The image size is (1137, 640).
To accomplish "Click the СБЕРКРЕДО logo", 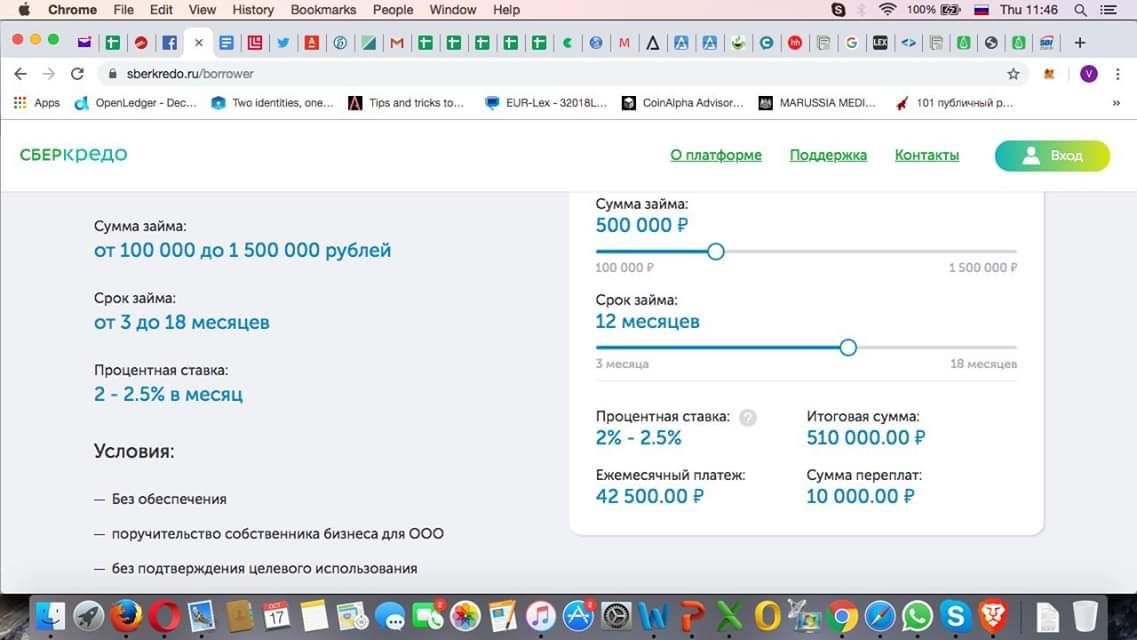I will (x=73, y=154).
